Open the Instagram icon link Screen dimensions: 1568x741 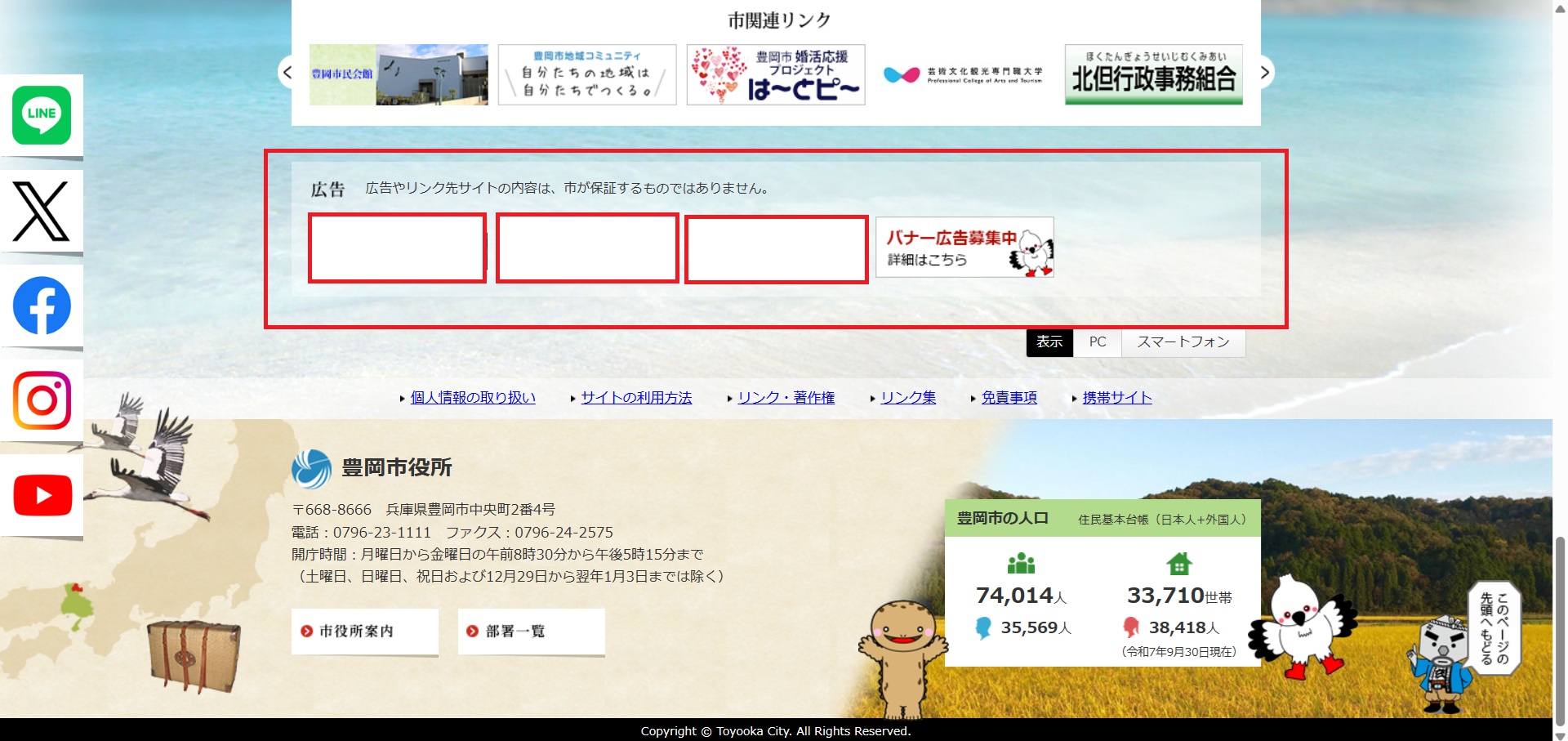[42, 400]
